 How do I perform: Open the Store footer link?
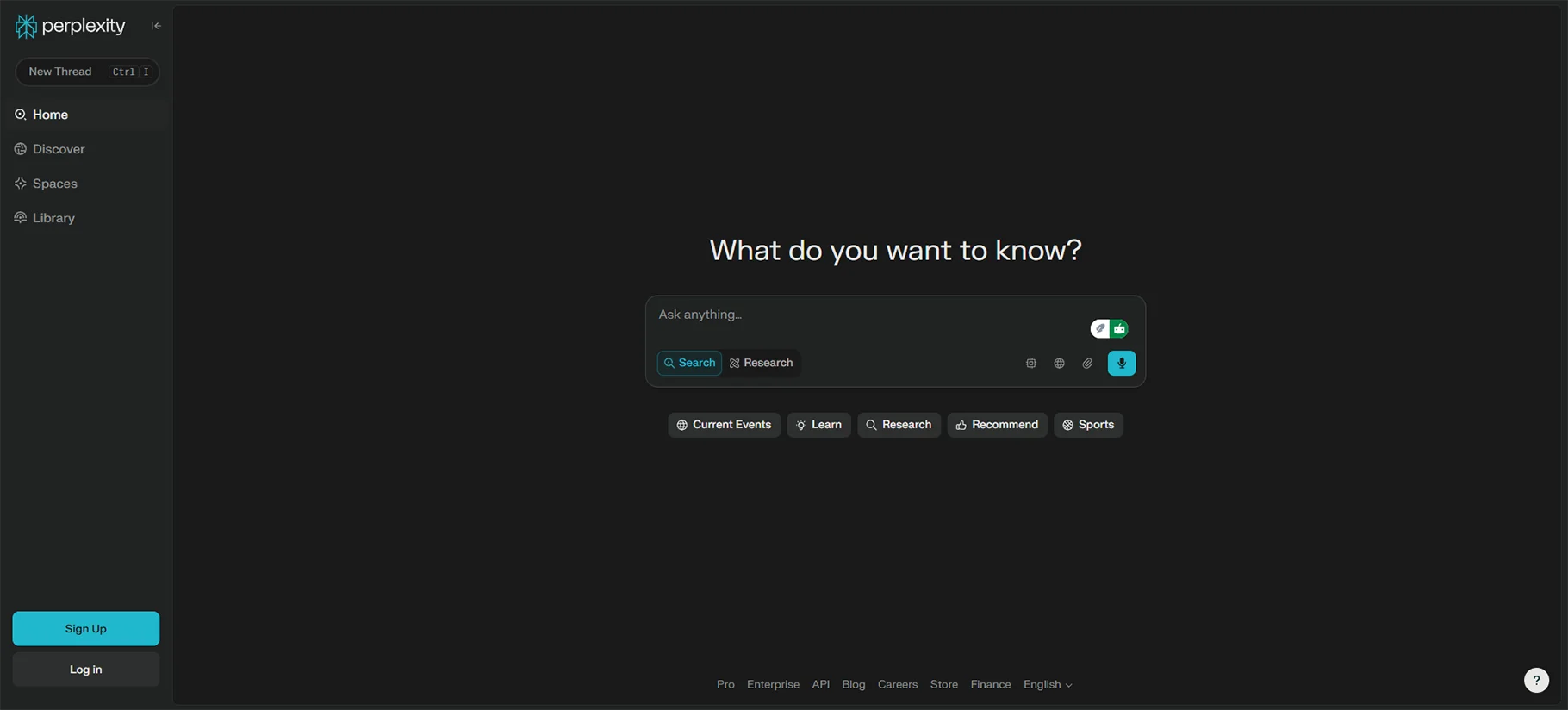(944, 685)
